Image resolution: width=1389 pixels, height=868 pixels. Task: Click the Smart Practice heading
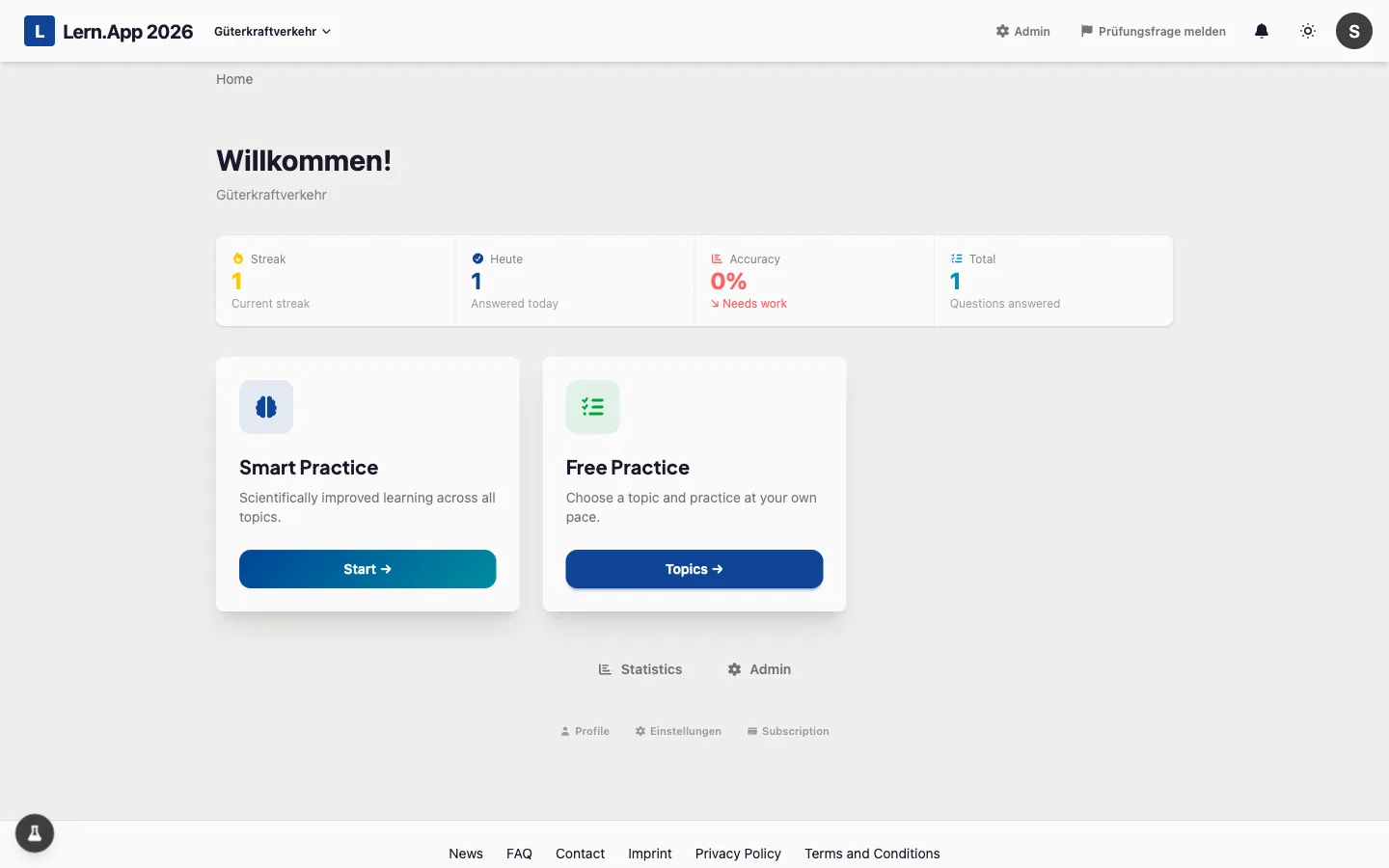coord(309,468)
